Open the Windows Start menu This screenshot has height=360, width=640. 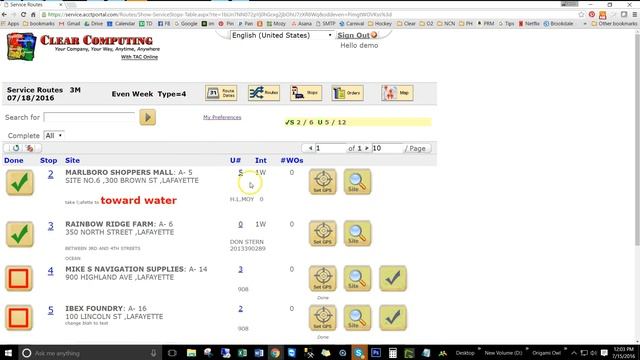[8, 353]
